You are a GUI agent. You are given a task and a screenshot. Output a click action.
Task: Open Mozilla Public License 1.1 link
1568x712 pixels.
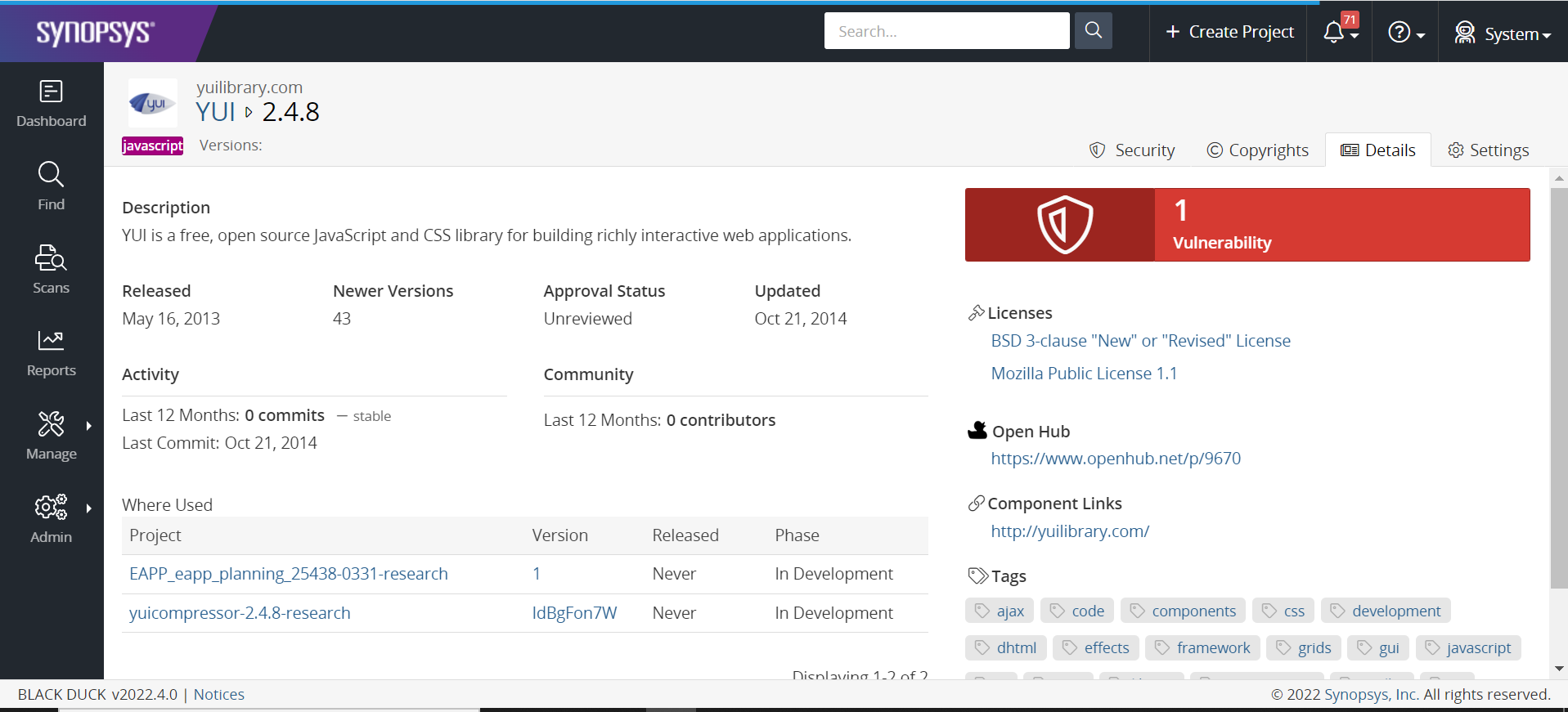1084,374
